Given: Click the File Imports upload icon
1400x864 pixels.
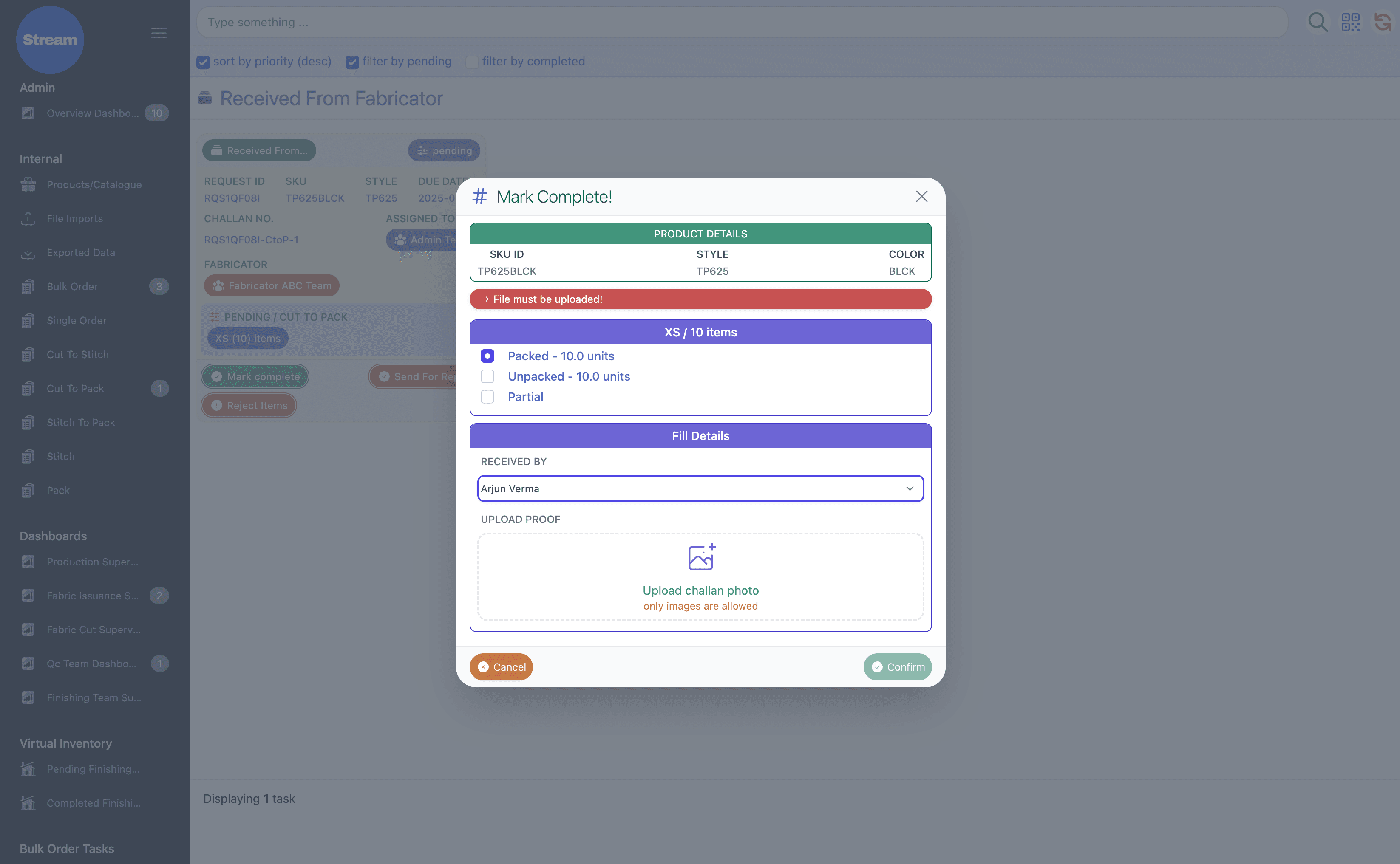Looking at the screenshot, I should pyautogui.click(x=28, y=218).
